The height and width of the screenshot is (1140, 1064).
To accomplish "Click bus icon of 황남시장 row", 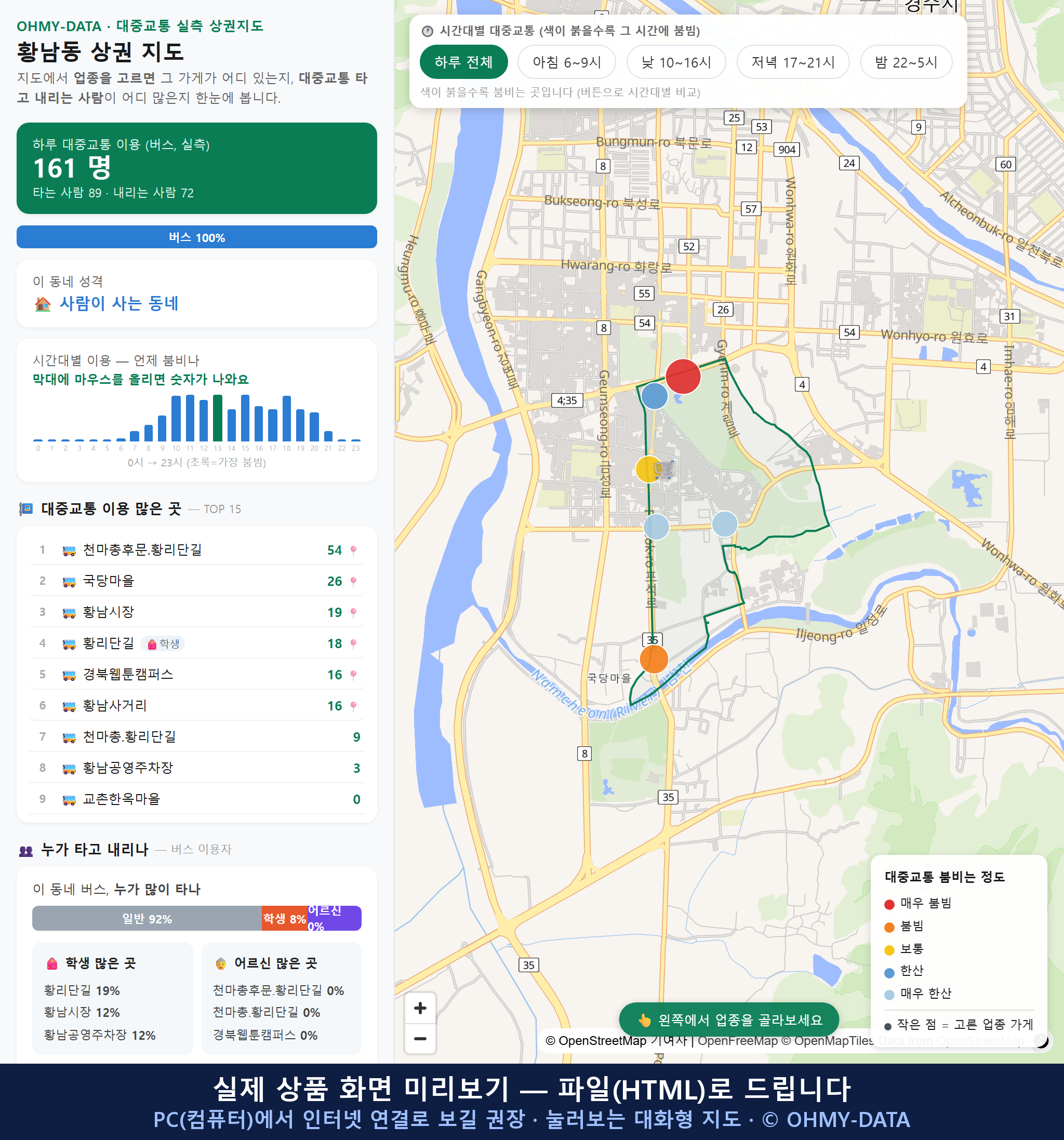I will click(69, 613).
